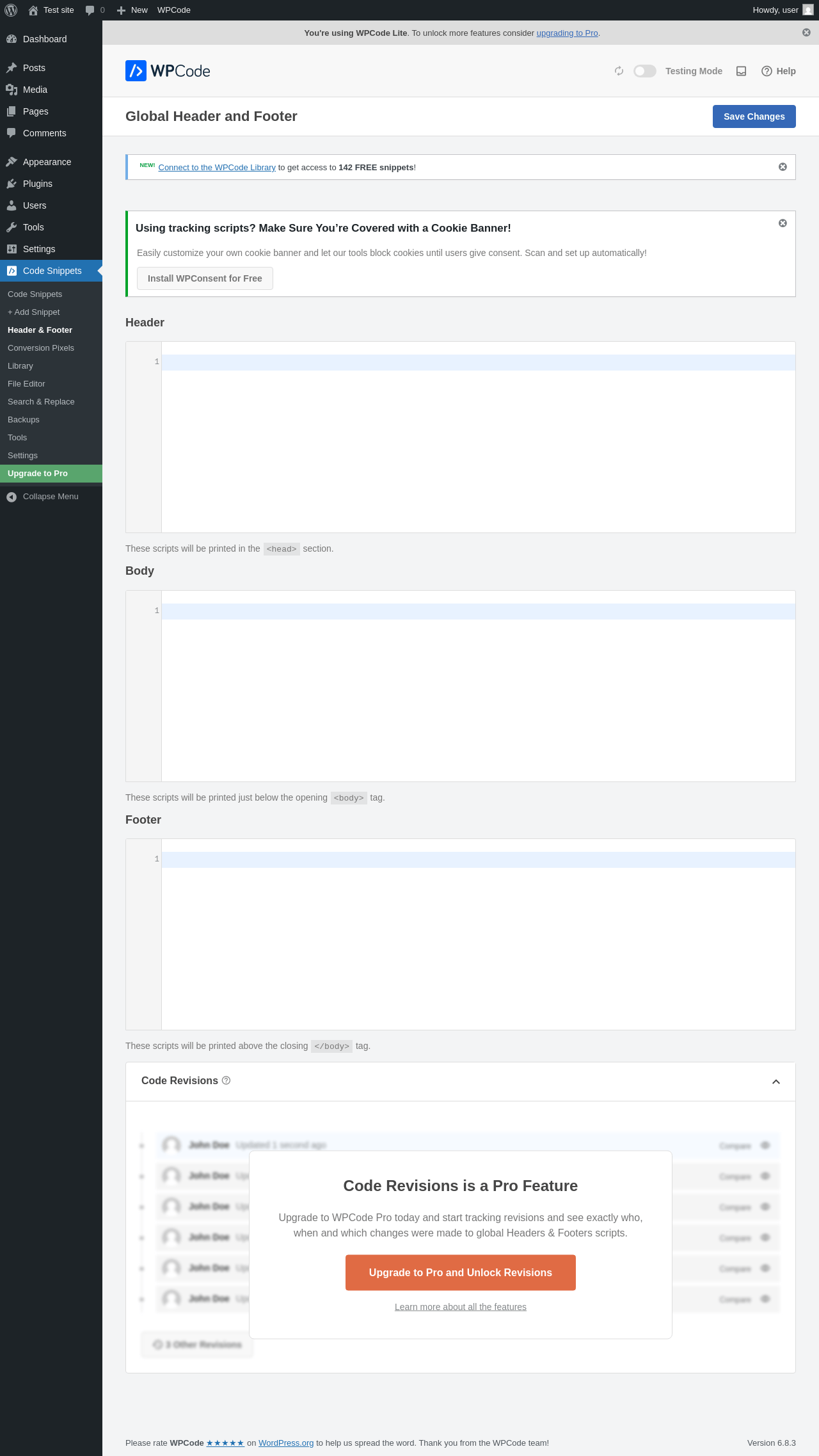Open the Help panel
The height and width of the screenshot is (1456, 819).
779,71
